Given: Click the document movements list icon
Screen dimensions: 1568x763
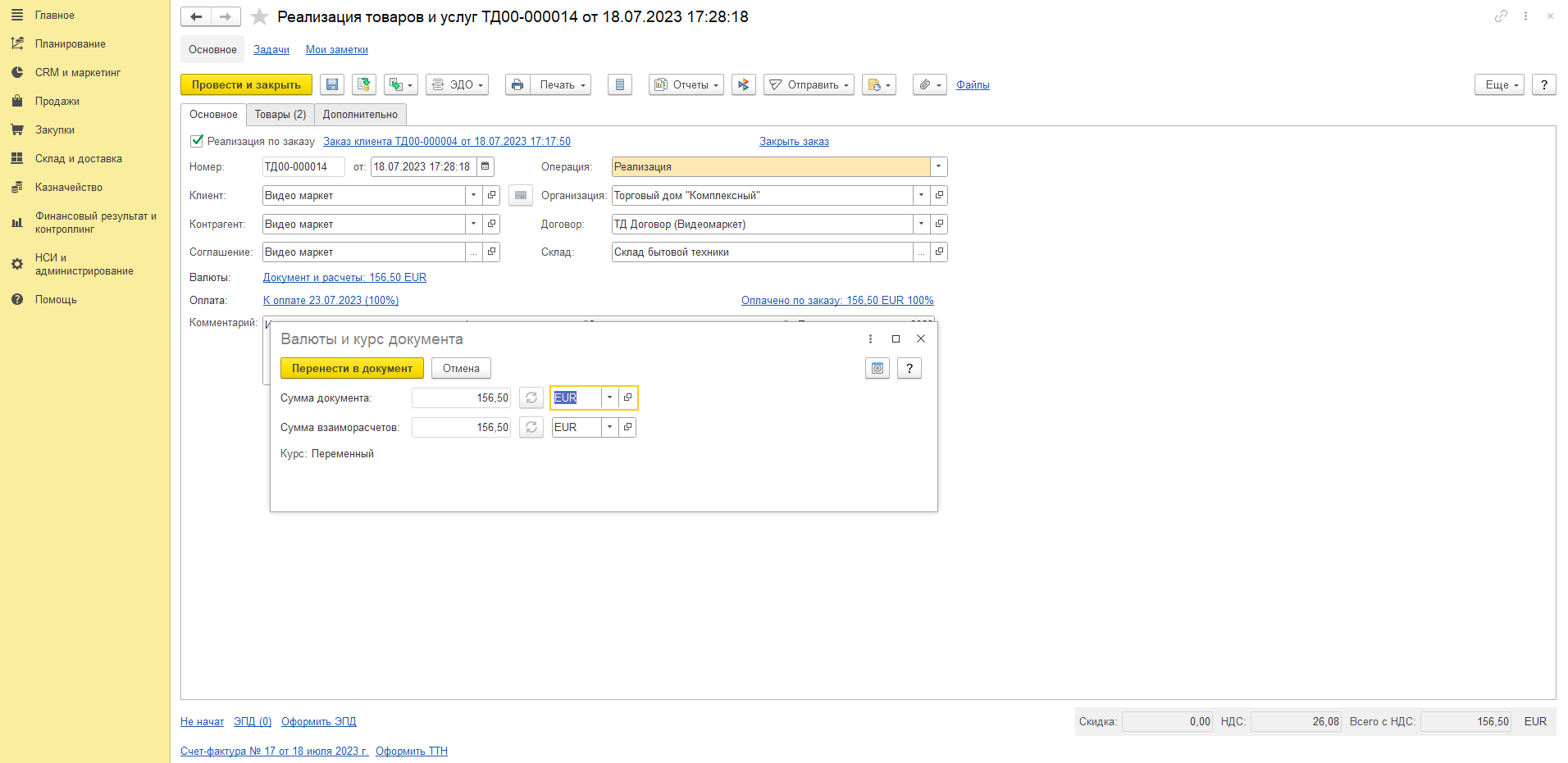Looking at the screenshot, I should click(x=620, y=84).
